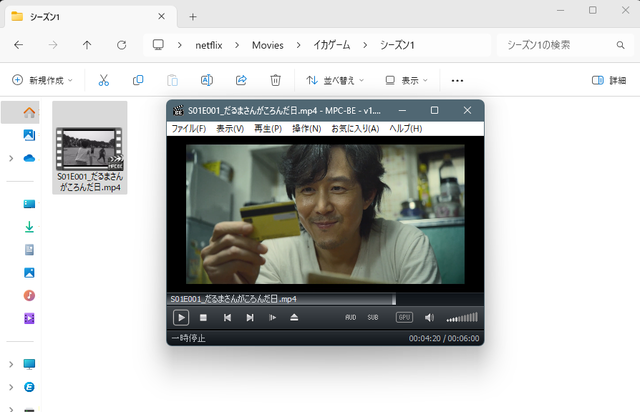This screenshot has width=640, height=412.
Task: Click the search magnifier icon
Action: point(620,45)
